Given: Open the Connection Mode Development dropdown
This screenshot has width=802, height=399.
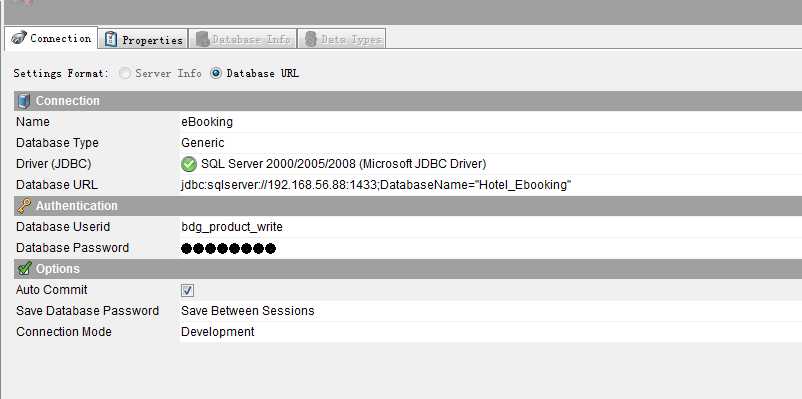Looking at the screenshot, I should [491, 331].
